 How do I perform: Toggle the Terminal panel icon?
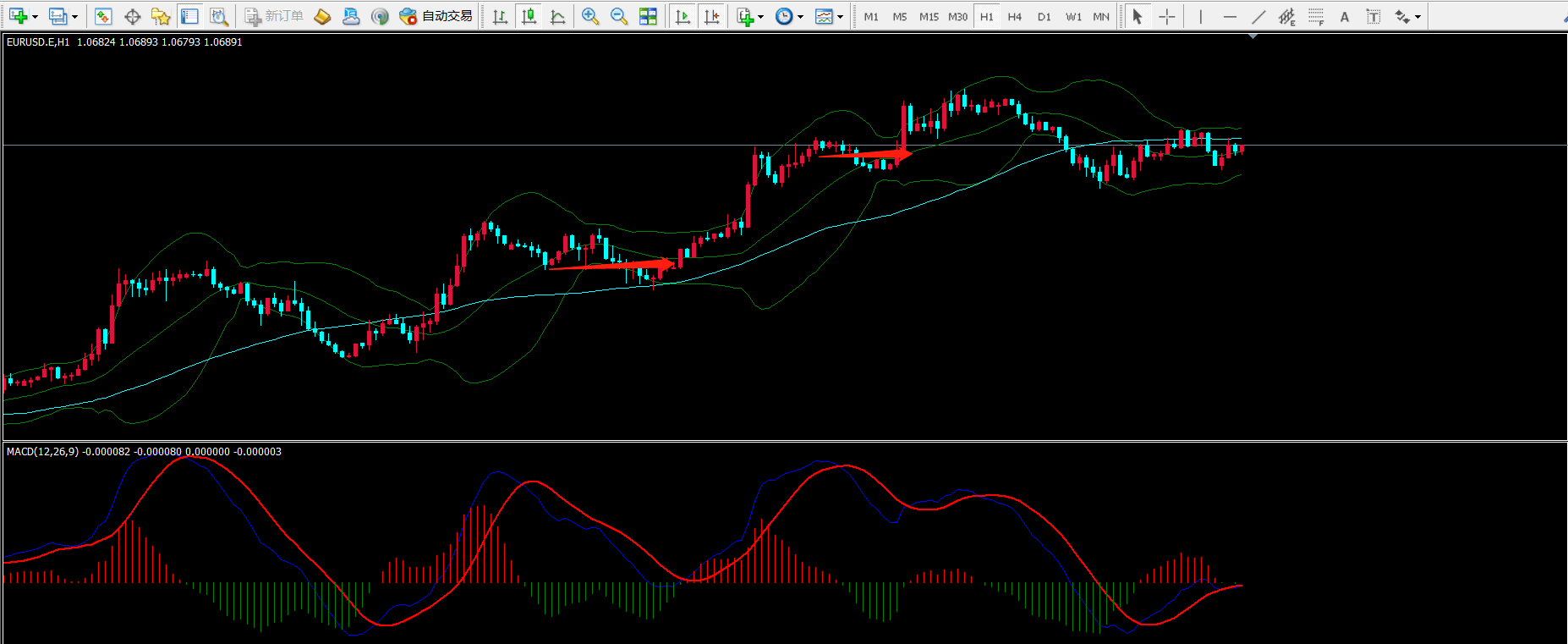coord(190,16)
